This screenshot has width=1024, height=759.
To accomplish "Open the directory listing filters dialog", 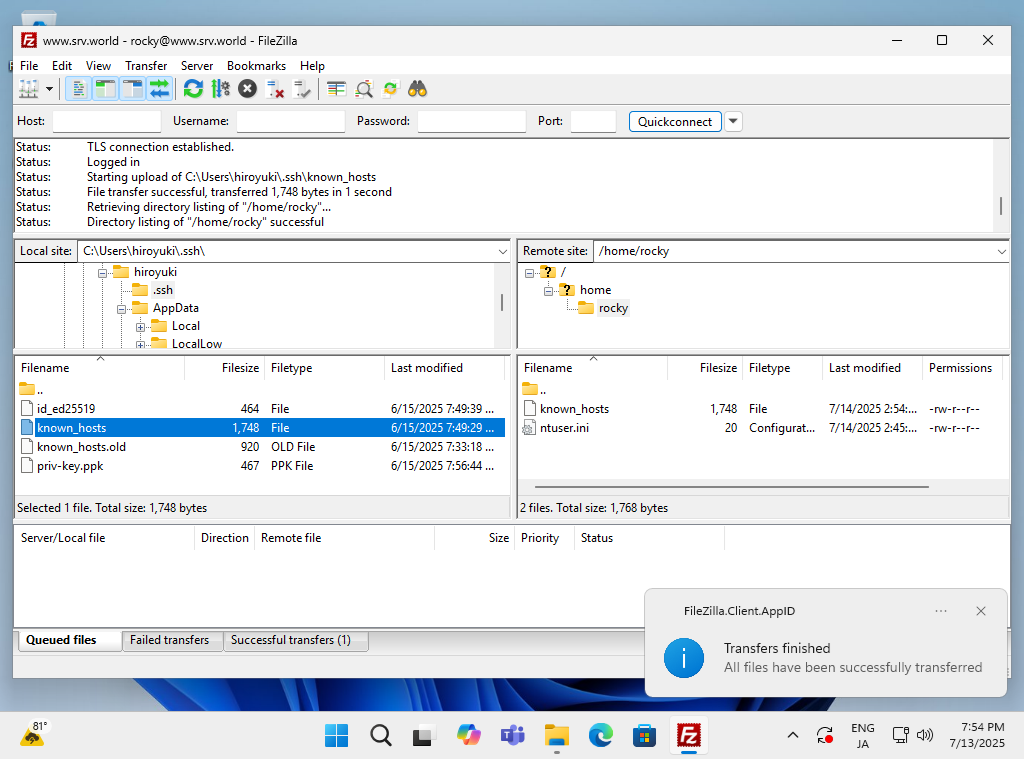I will [x=336, y=89].
